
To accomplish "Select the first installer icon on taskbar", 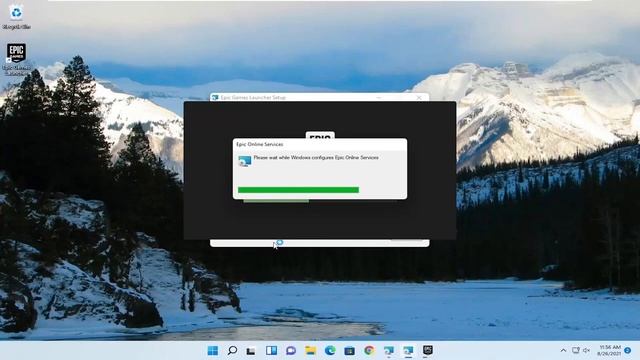I will 389,350.
